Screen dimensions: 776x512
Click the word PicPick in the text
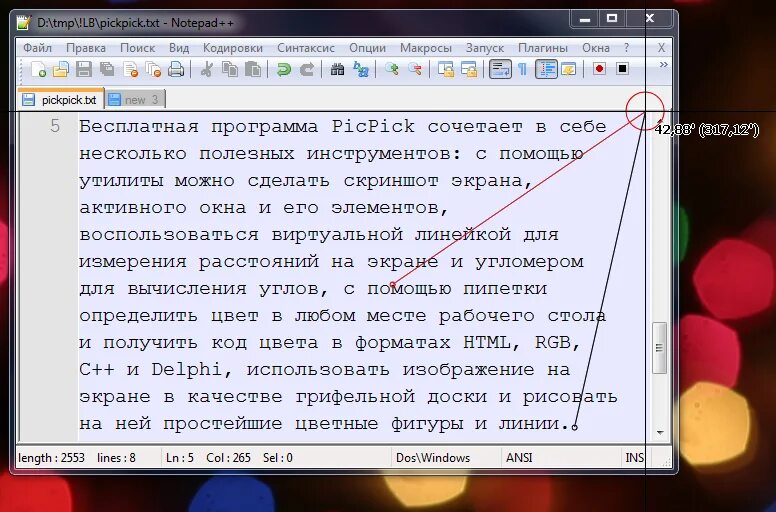(373, 127)
